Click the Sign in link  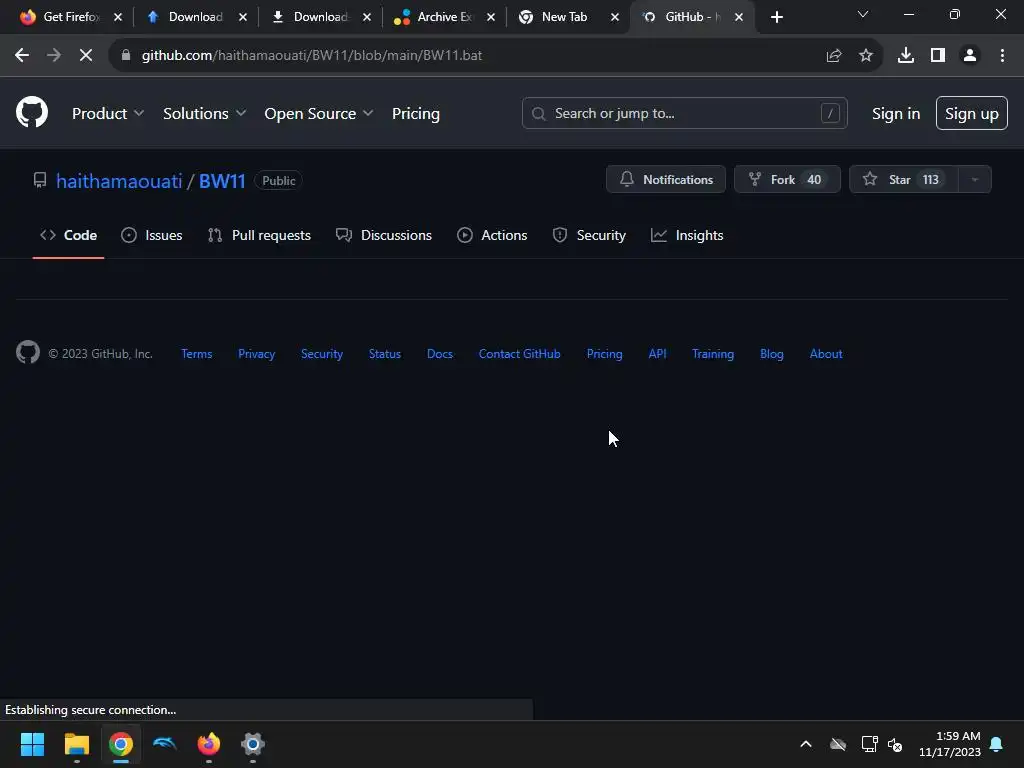point(896,114)
